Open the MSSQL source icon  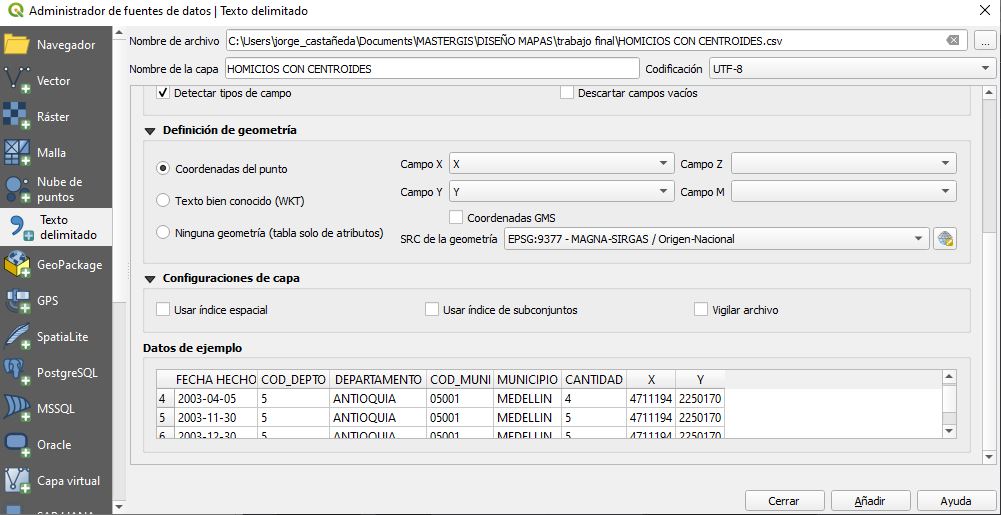point(17,408)
